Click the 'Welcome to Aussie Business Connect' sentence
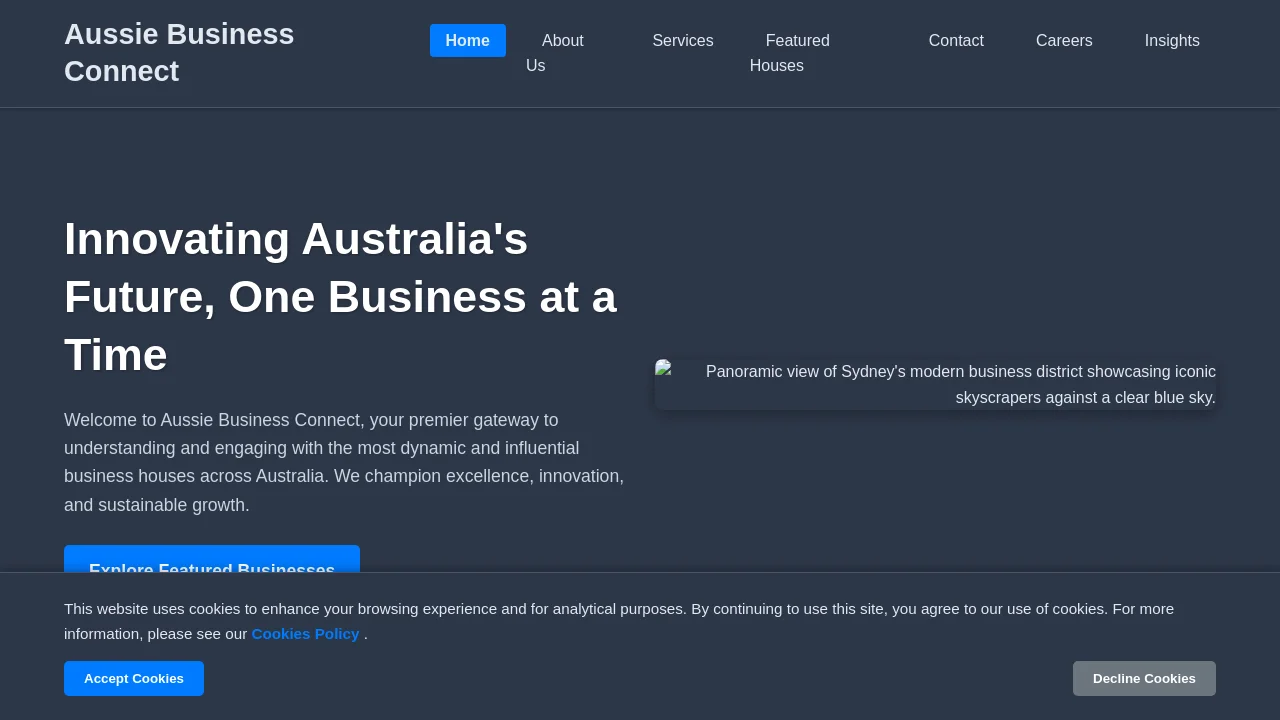Viewport: 1280px width, 720px height. pyautogui.click(x=212, y=420)
